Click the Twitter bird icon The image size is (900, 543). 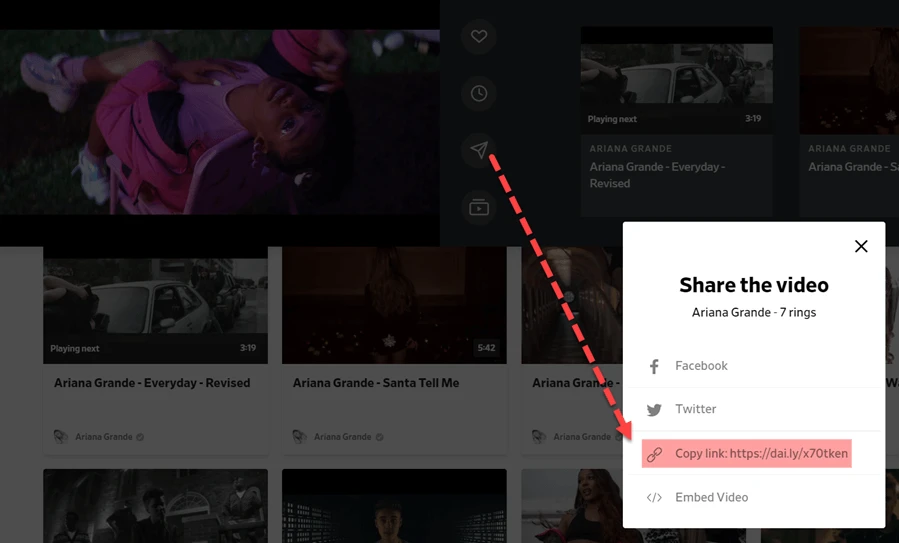(654, 410)
